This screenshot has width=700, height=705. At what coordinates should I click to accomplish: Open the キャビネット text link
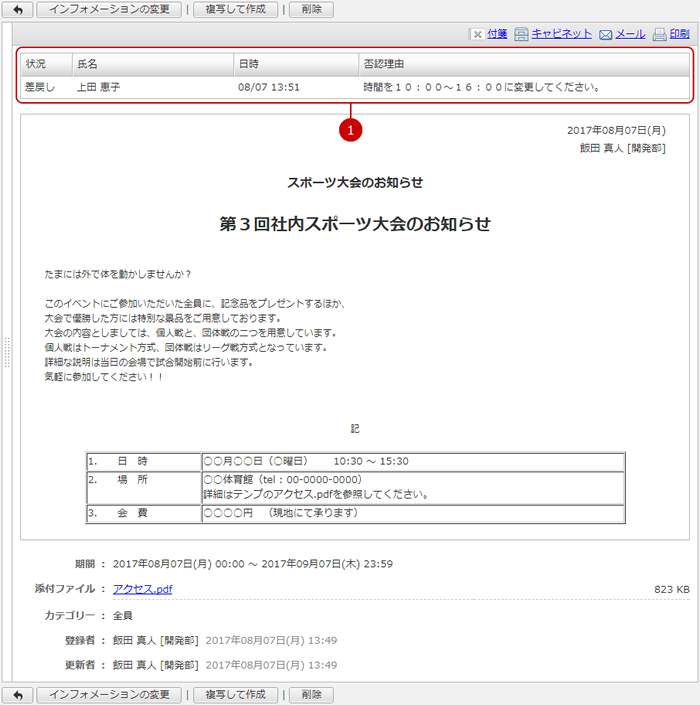pyautogui.click(x=561, y=34)
